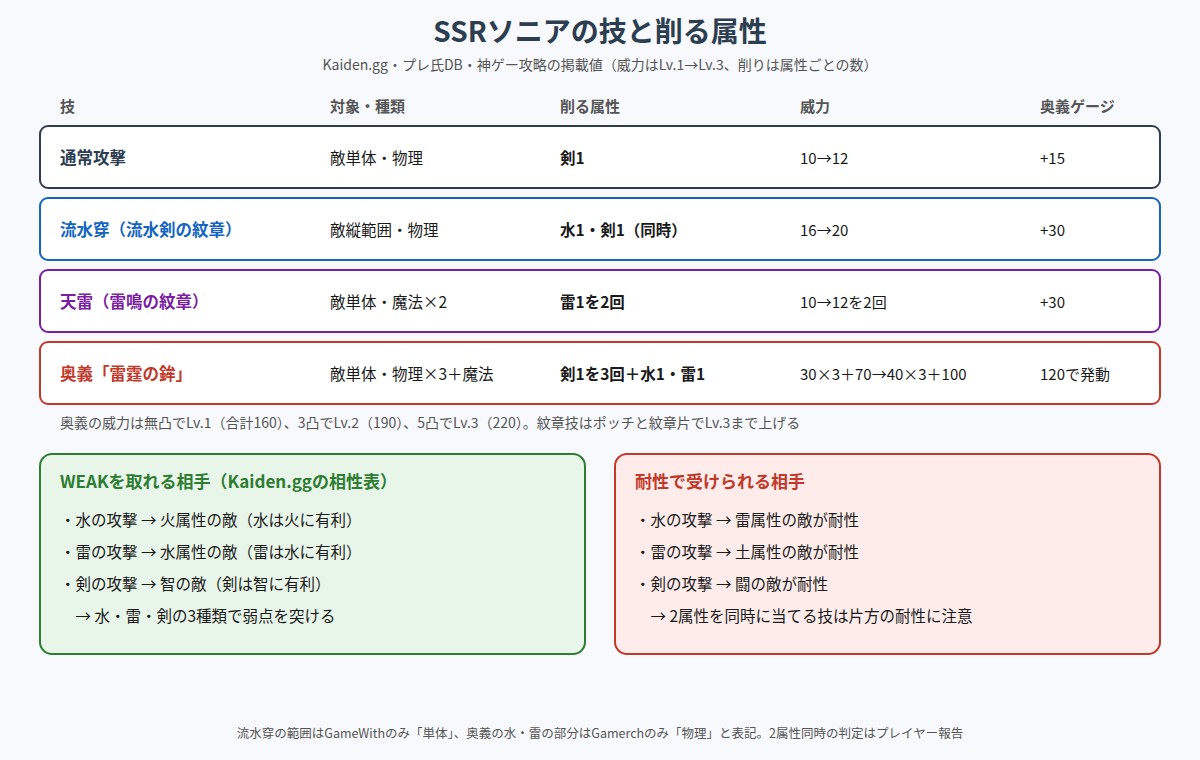1200x760 pixels.
Task: Click the line '水の攻撃 → 火属性の敵'
Action: (207, 520)
